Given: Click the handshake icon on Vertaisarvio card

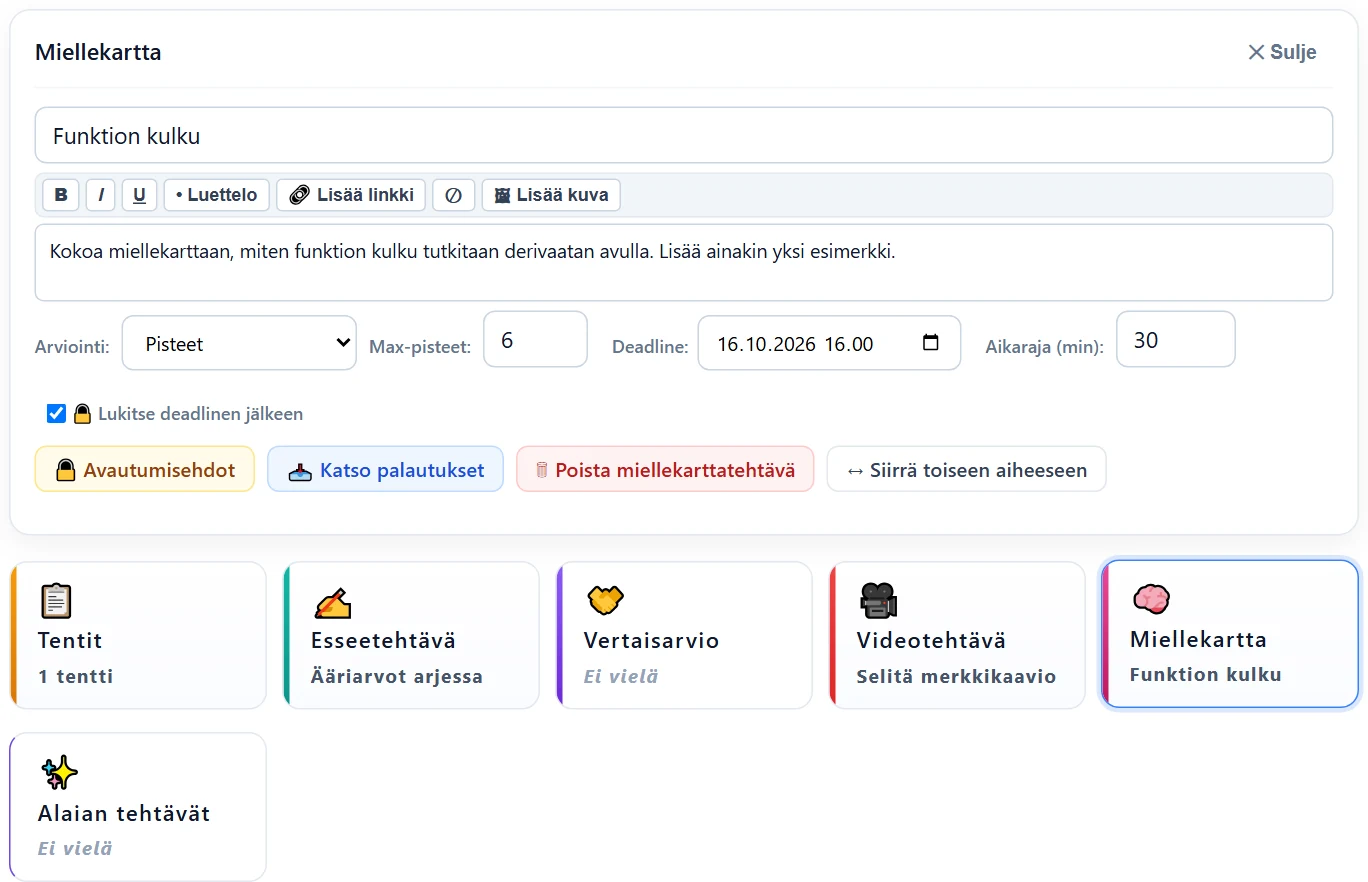Looking at the screenshot, I should (605, 600).
